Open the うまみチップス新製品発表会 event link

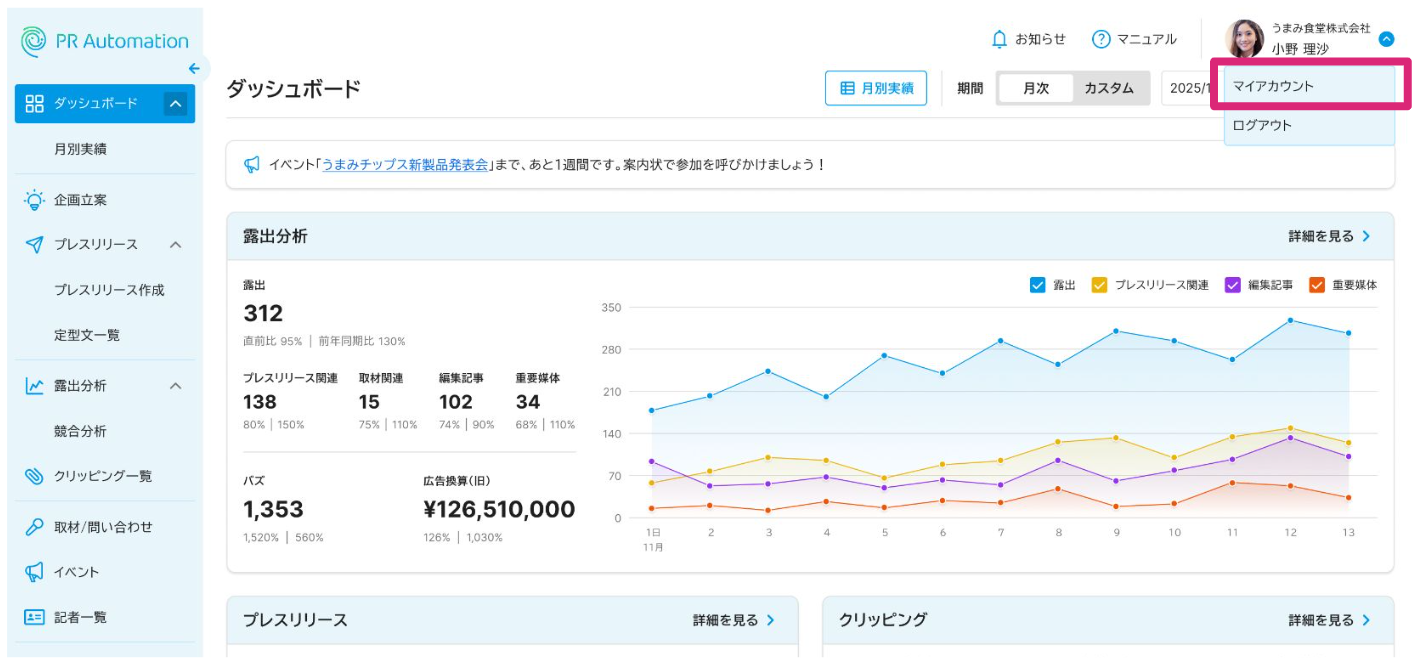(x=404, y=165)
